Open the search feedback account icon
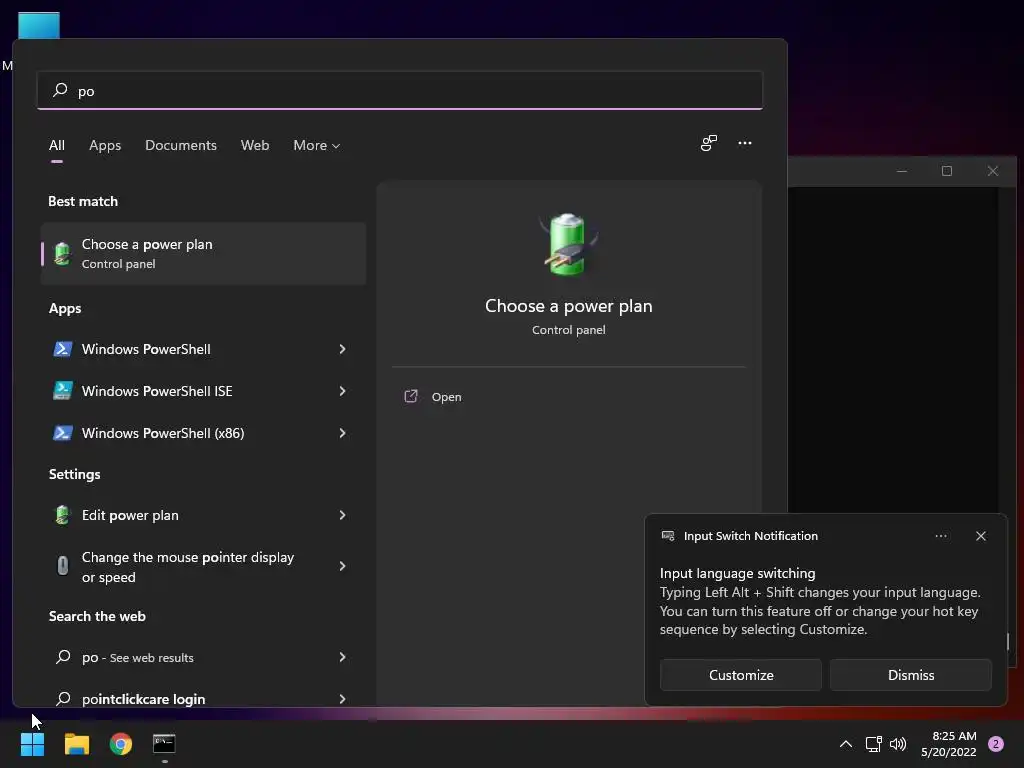 pyautogui.click(x=709, y=143)
